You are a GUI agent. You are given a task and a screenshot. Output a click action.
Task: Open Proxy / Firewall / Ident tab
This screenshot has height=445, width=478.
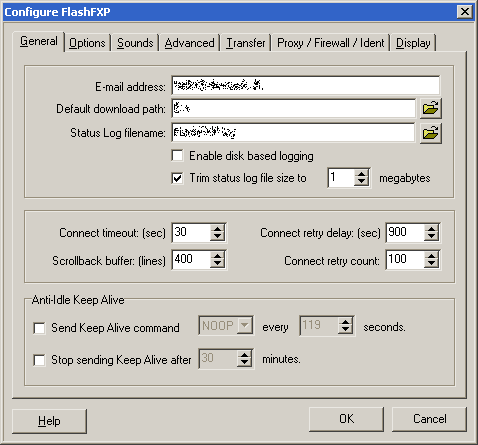pos(331,43)
